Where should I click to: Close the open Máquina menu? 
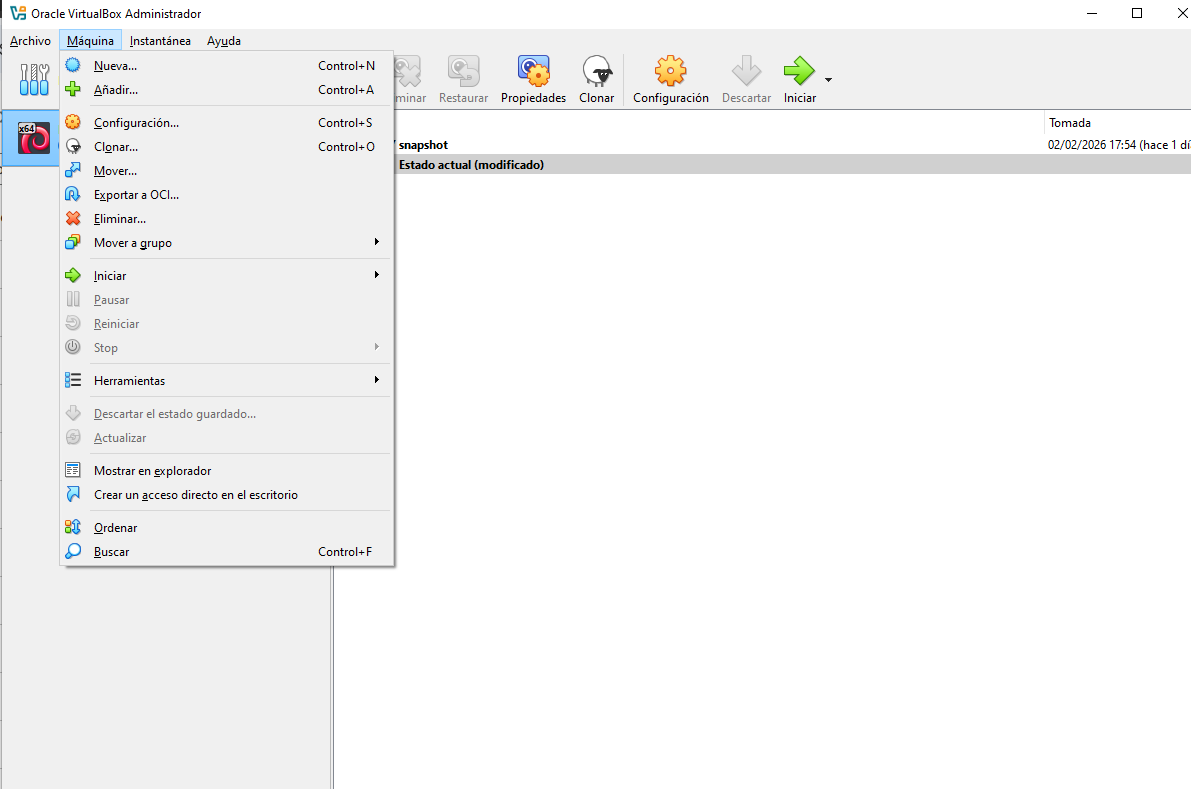pyautogui.click(x=90, y=40)
